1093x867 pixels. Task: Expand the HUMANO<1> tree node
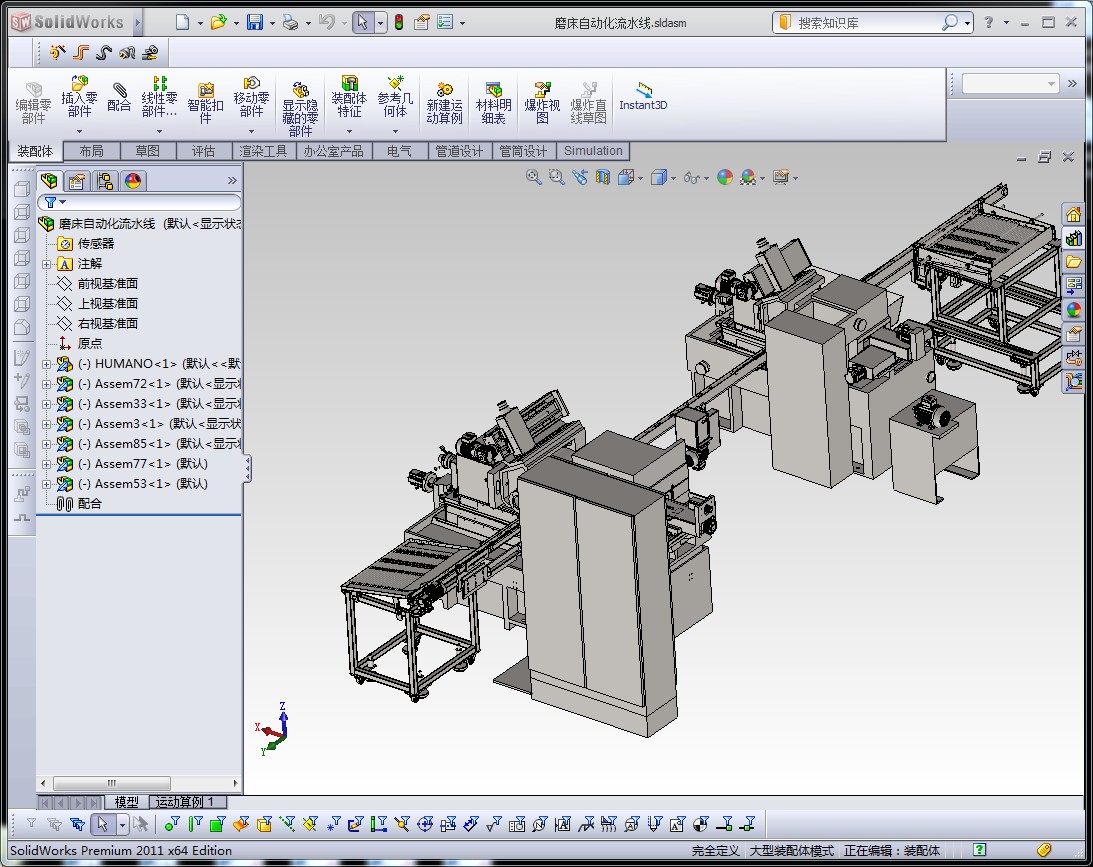pyautogui.click(x=47, y=364)
